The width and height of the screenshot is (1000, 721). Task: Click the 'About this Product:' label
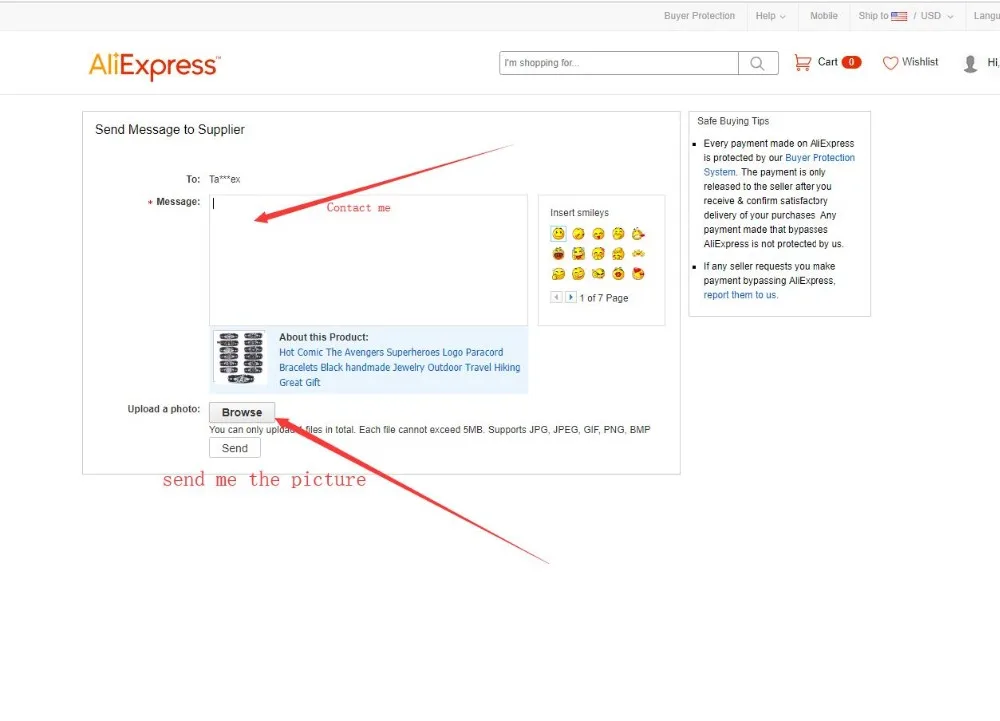[x=323, y=337]
